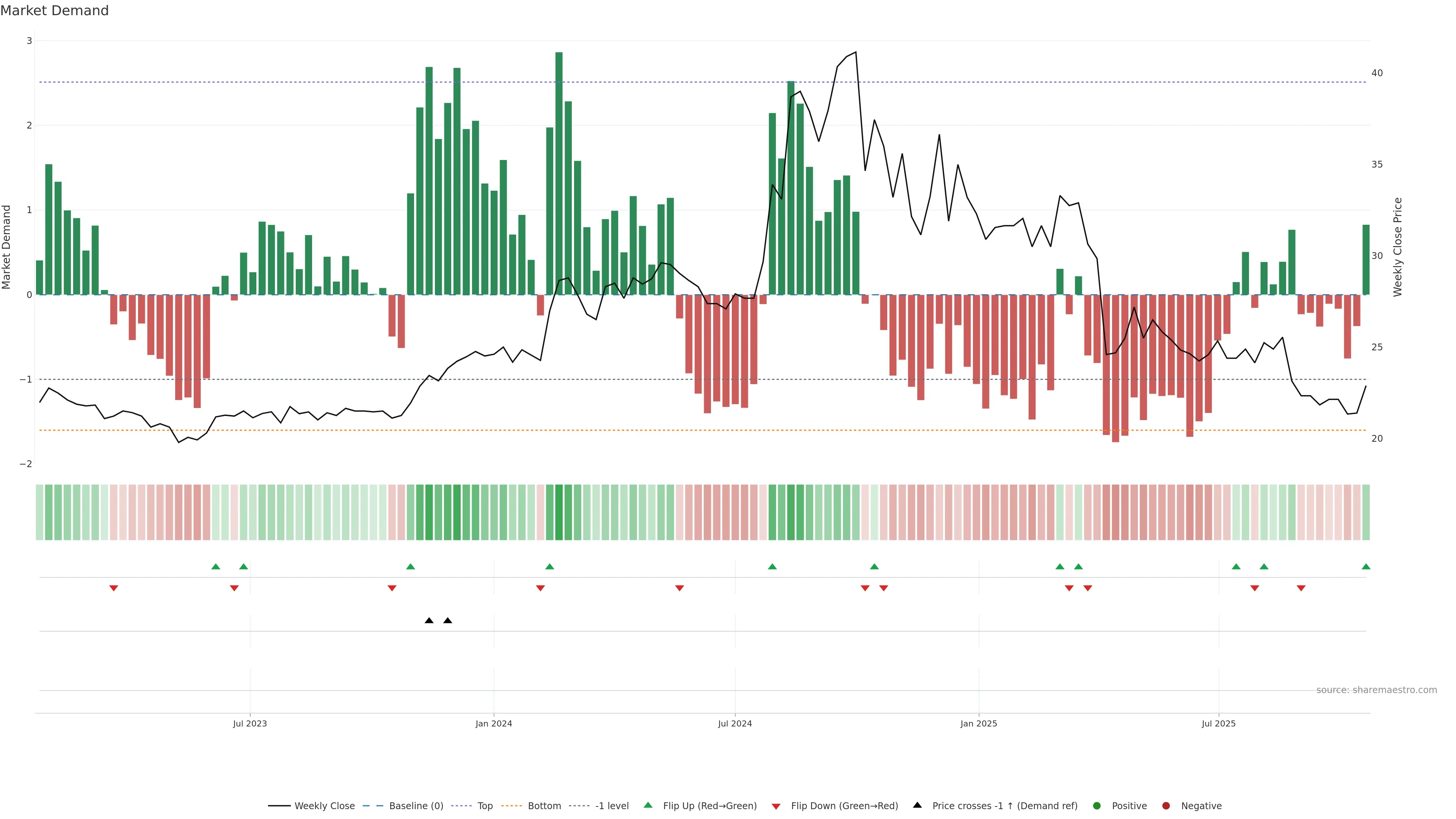Click the first red flip-down triangle marker
Image resolution: width=1456 pixels, height=819 pixels.
coord(114,588)
